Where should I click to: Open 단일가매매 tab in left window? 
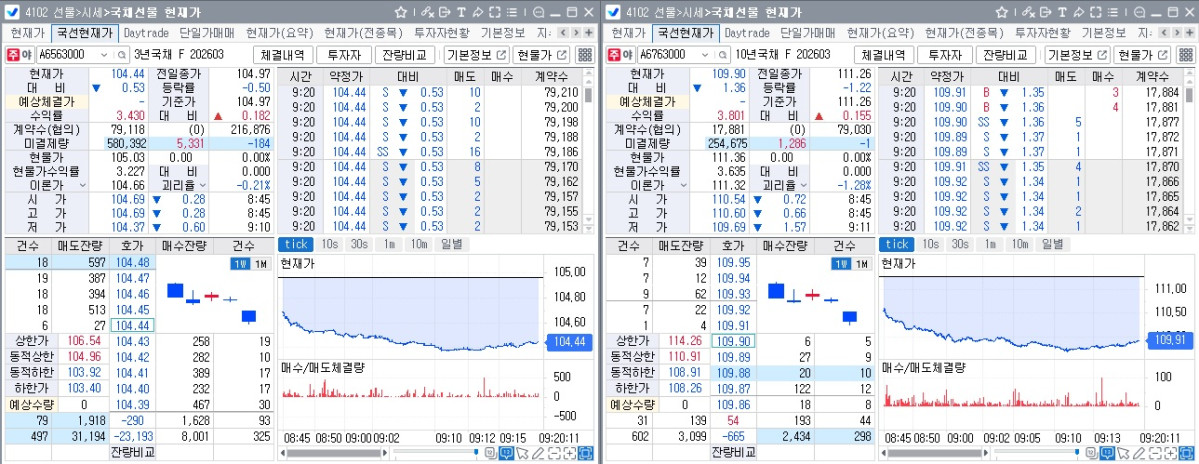206,33
